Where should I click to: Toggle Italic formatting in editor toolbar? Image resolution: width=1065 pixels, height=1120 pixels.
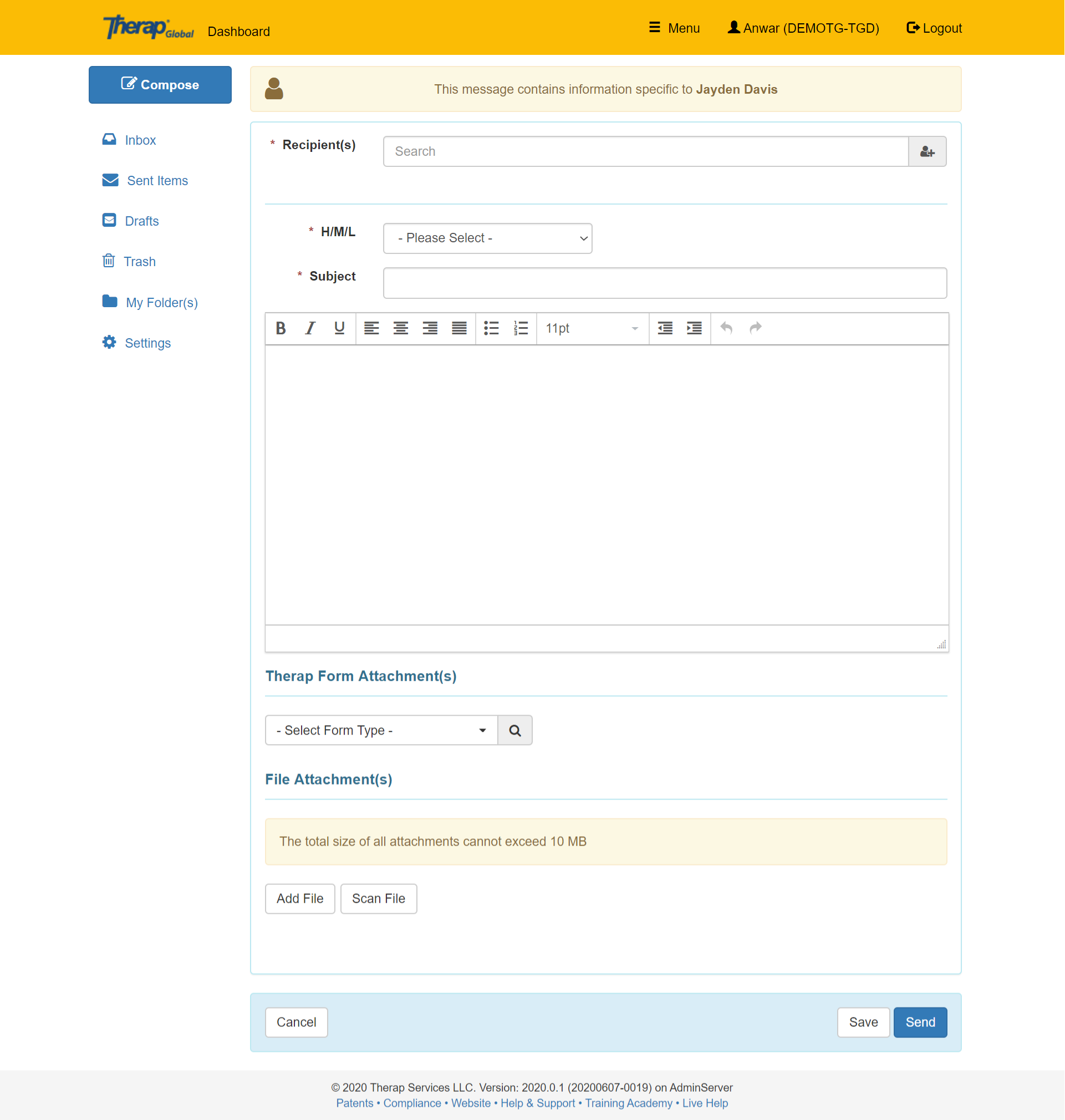coord(310,328)
